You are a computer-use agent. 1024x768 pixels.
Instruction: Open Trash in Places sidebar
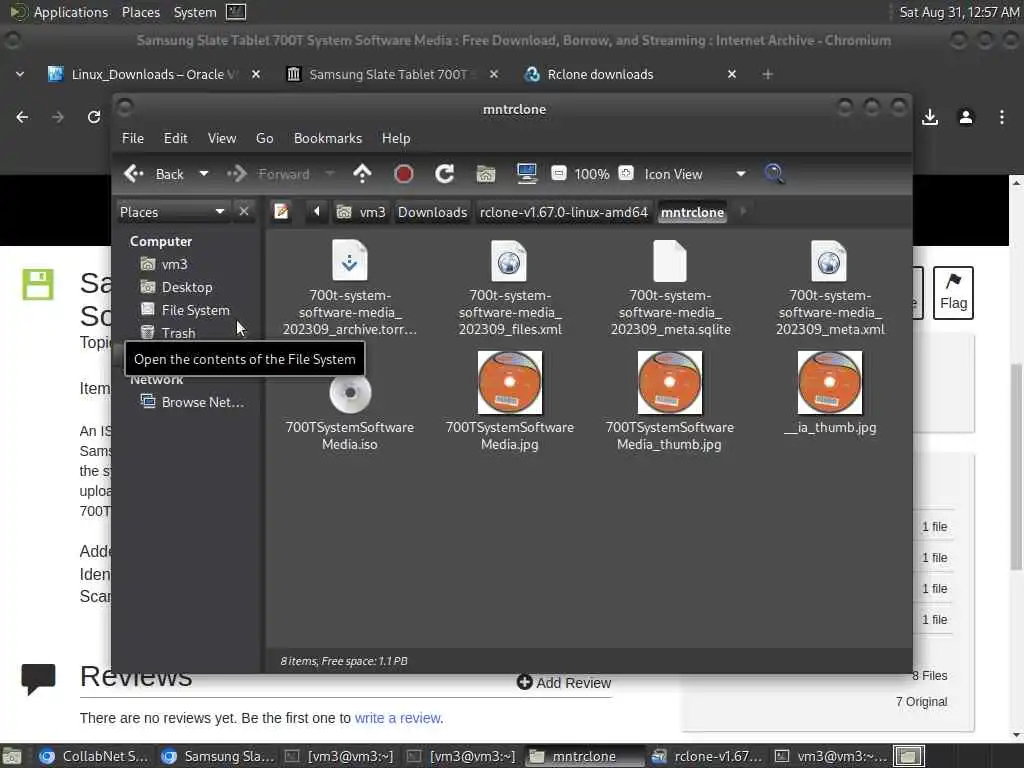[x=168, y=333]
